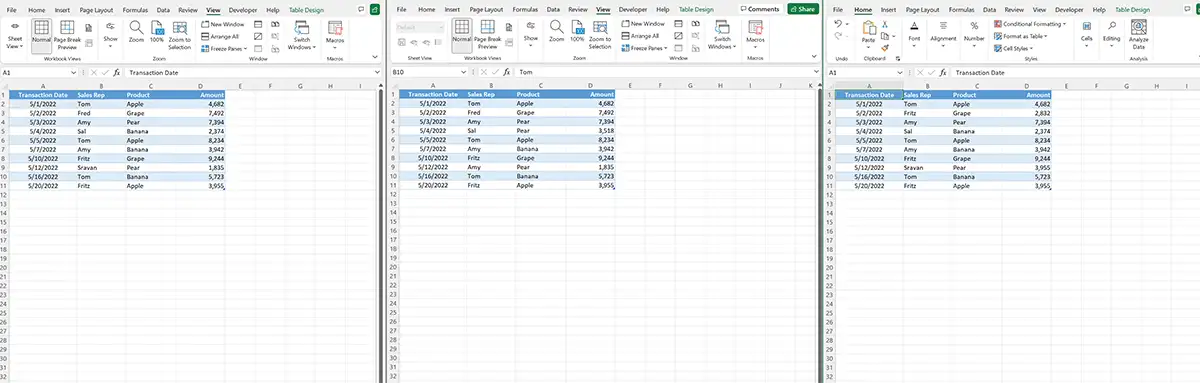Open Cell Styles dropdown in right window

coord(1013,48)
